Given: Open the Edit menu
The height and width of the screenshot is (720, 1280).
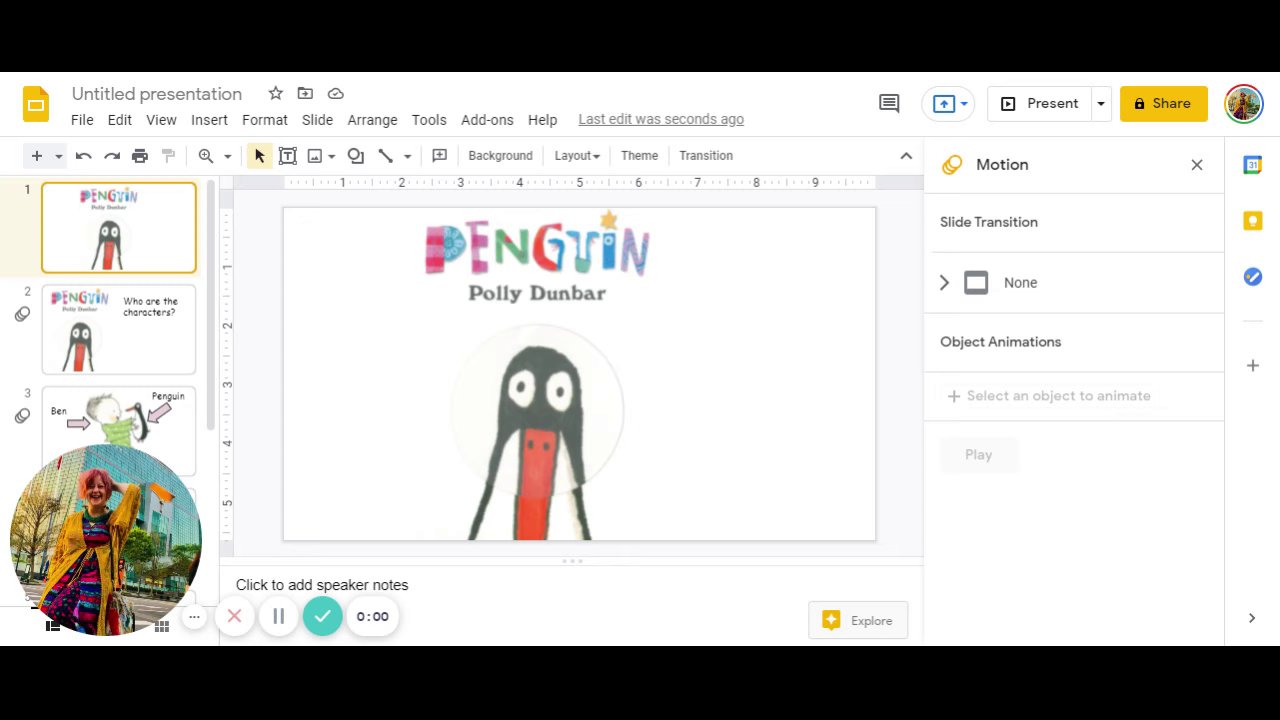Looking at the screenshot, I should [x=120, y=120].
